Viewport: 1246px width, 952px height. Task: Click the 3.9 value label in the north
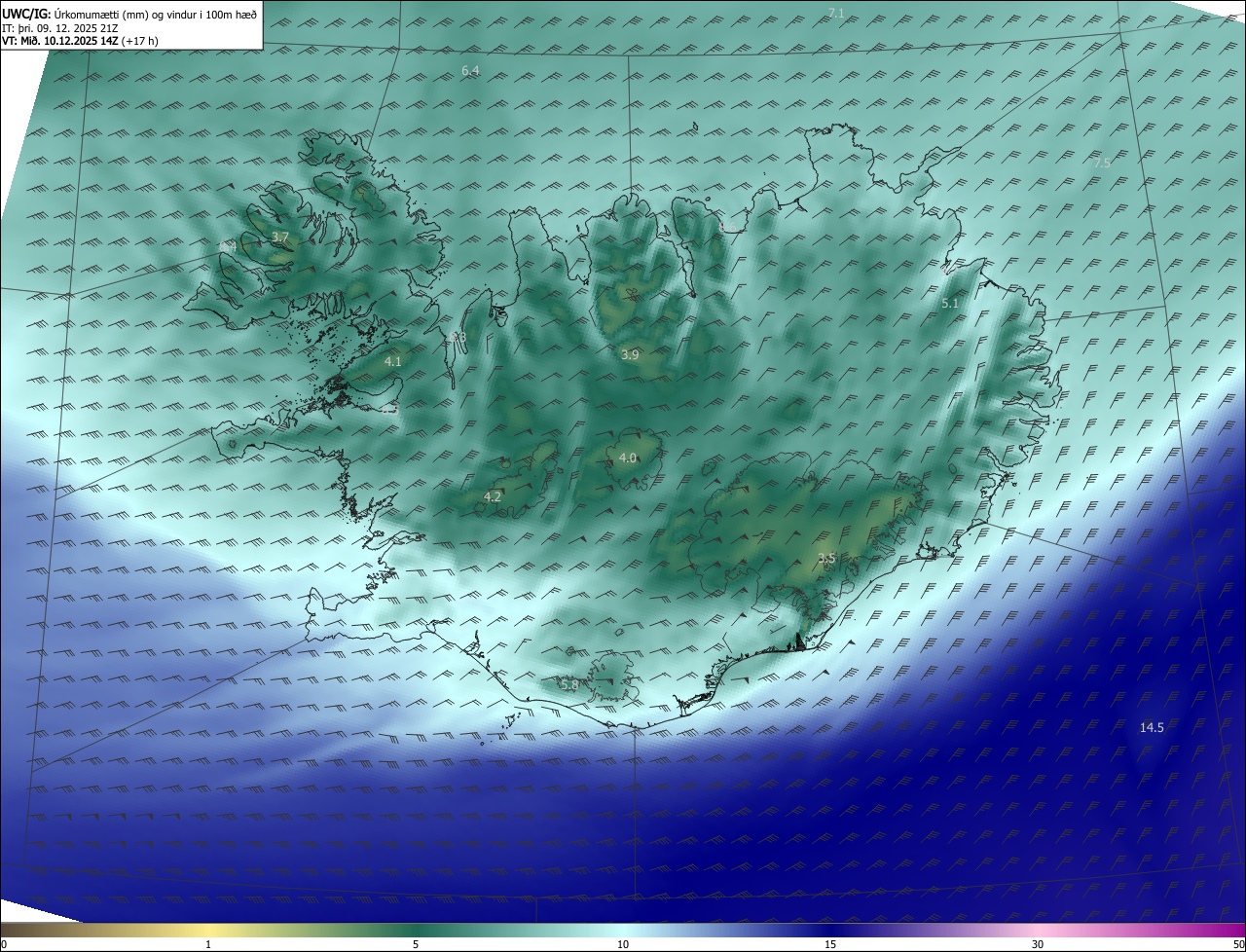[x=630, y=355]
